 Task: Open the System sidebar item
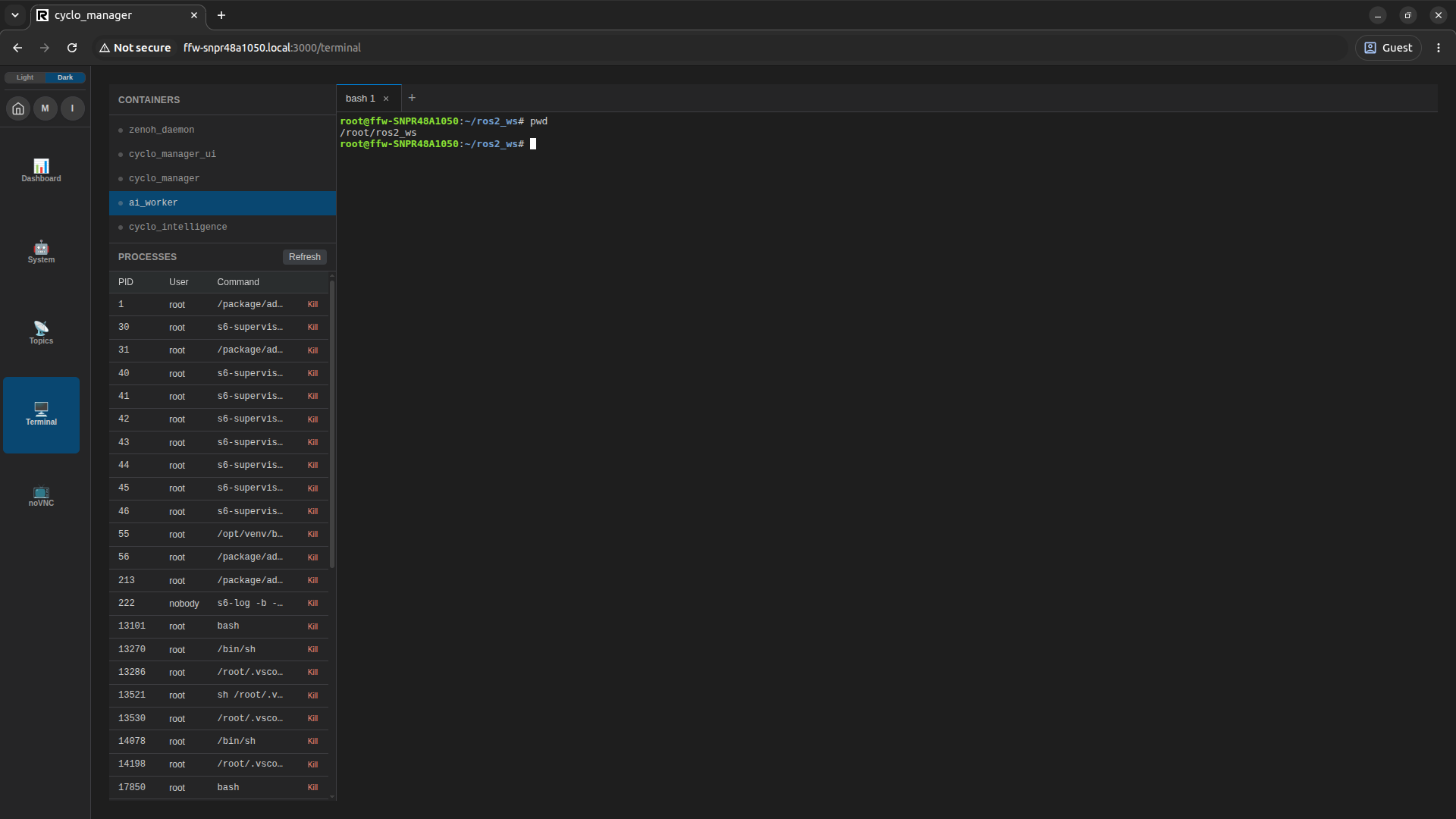(x=41, y=252)
